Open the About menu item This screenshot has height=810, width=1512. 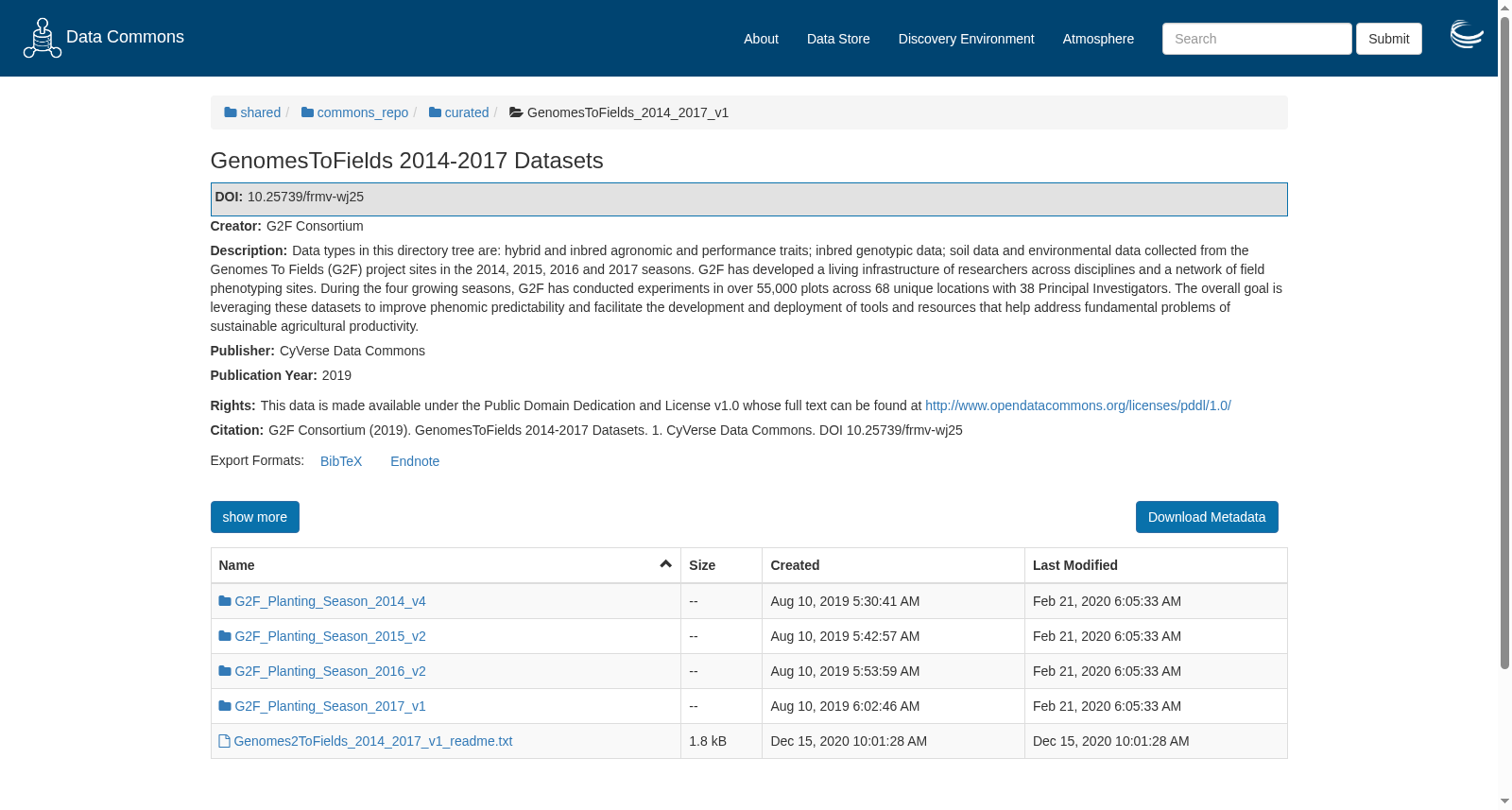point(761,39)
